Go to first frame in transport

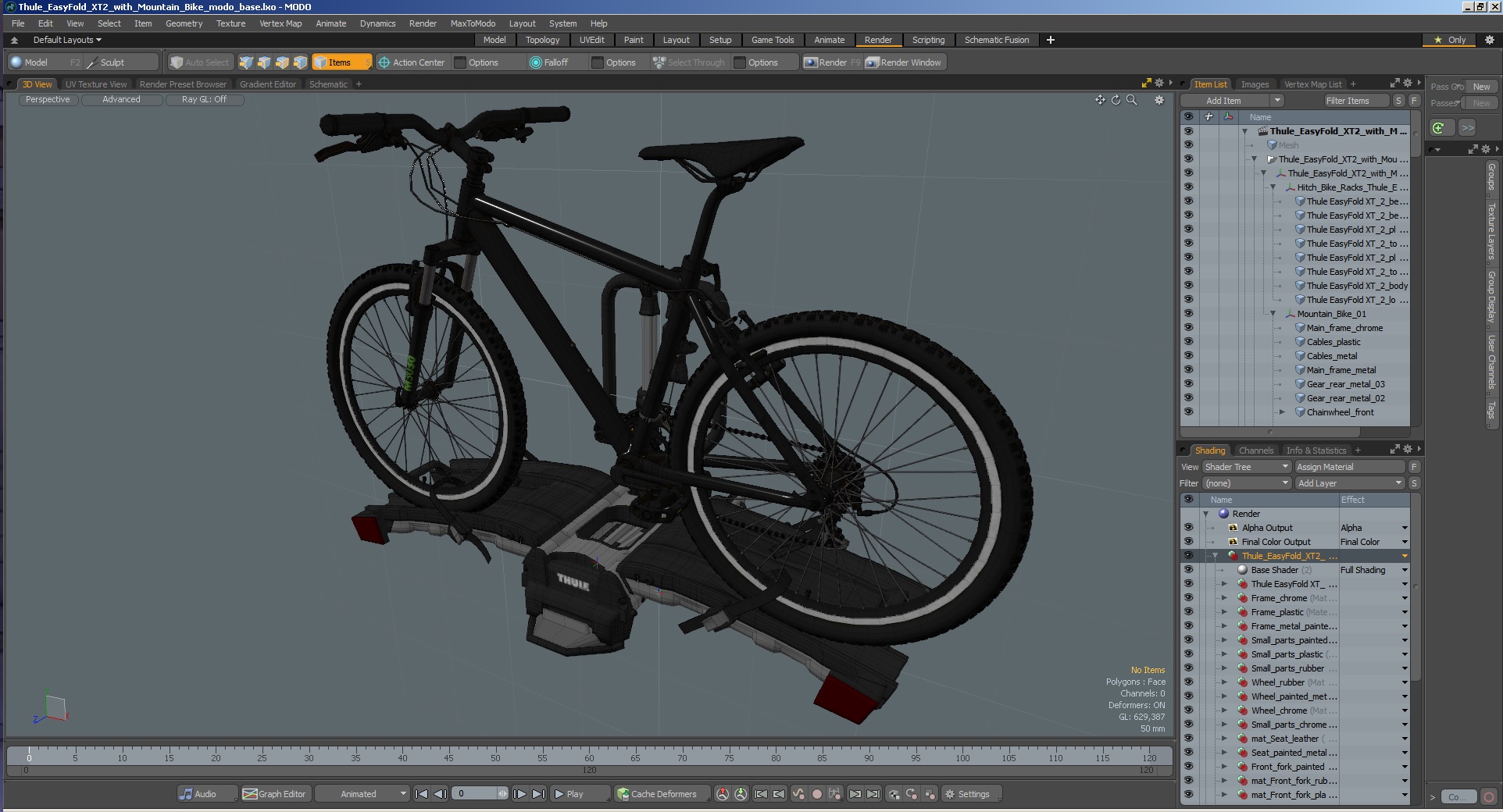(x=421, y=794)
